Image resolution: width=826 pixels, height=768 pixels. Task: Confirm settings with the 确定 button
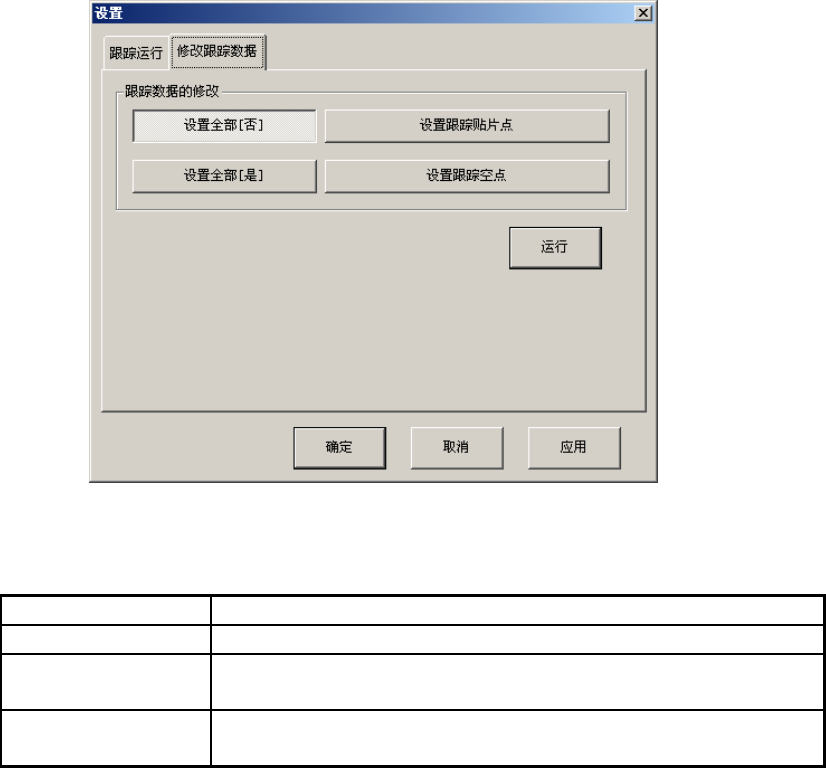click(340, 448)
